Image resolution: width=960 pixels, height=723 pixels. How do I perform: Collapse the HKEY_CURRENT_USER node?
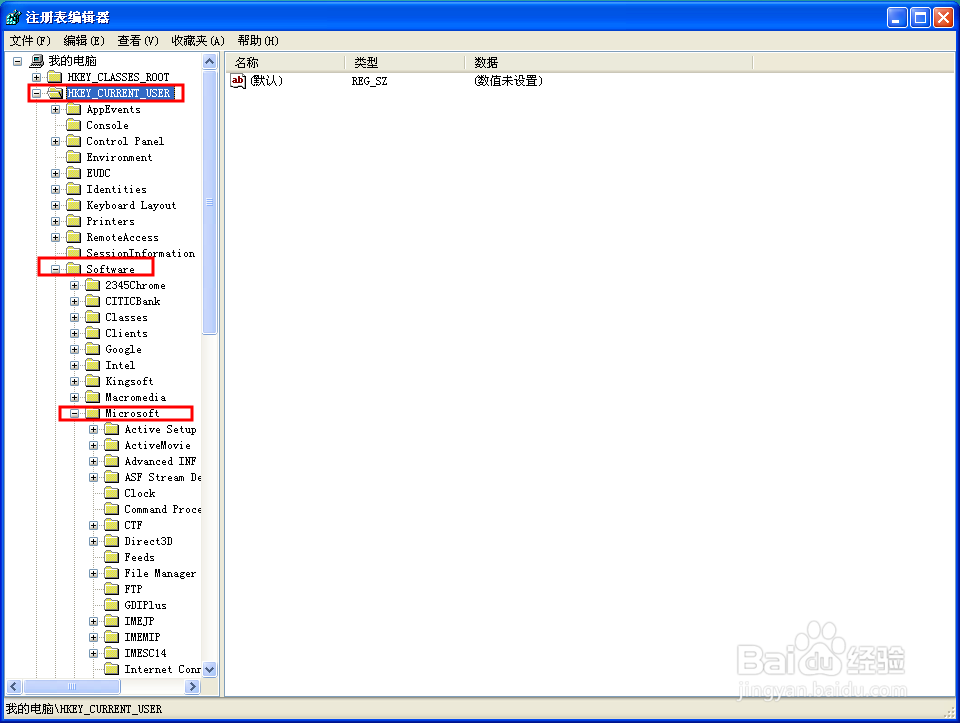pos(37,93)
